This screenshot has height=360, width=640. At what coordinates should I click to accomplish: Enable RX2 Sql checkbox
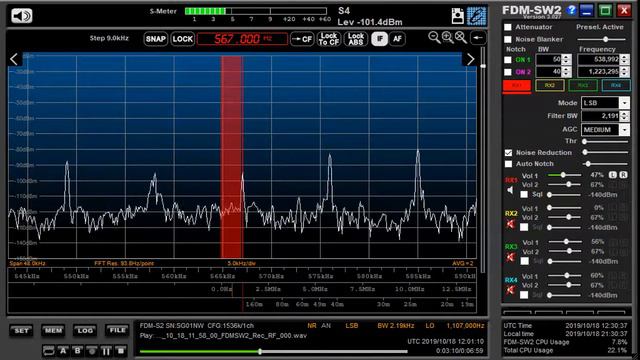524,227
